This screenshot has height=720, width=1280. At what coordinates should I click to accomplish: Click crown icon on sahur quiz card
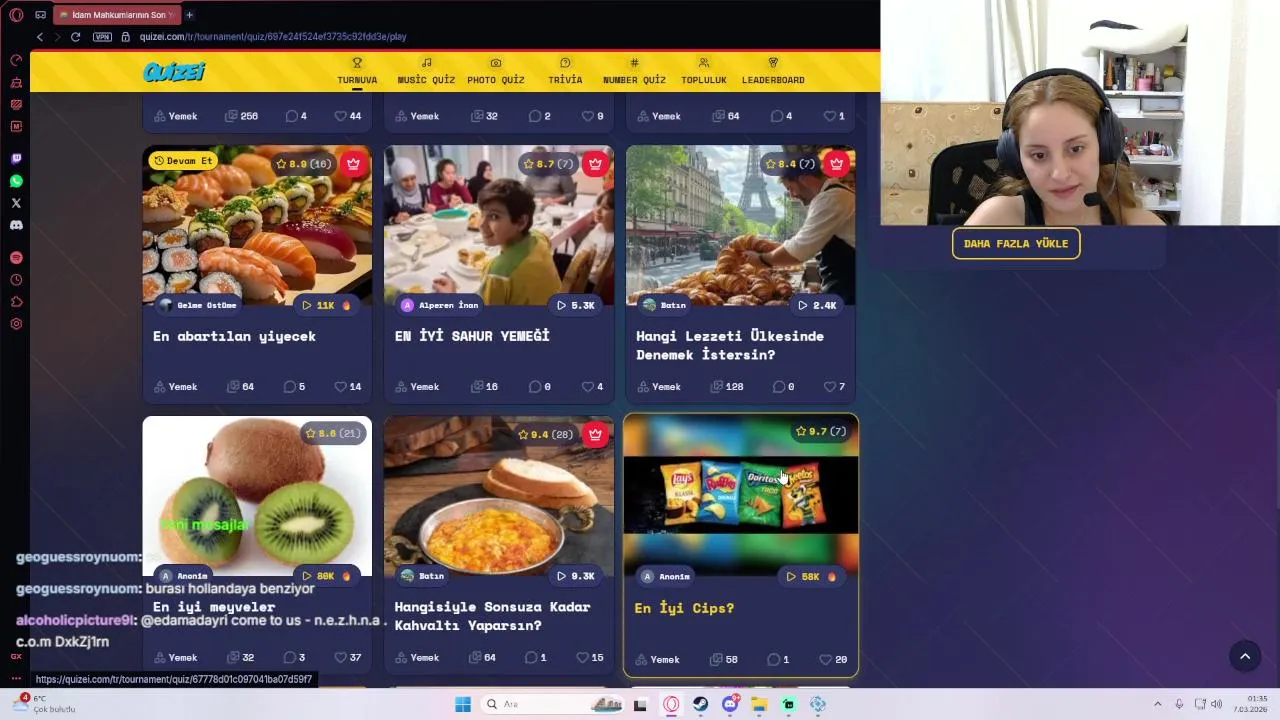point(595,164)
